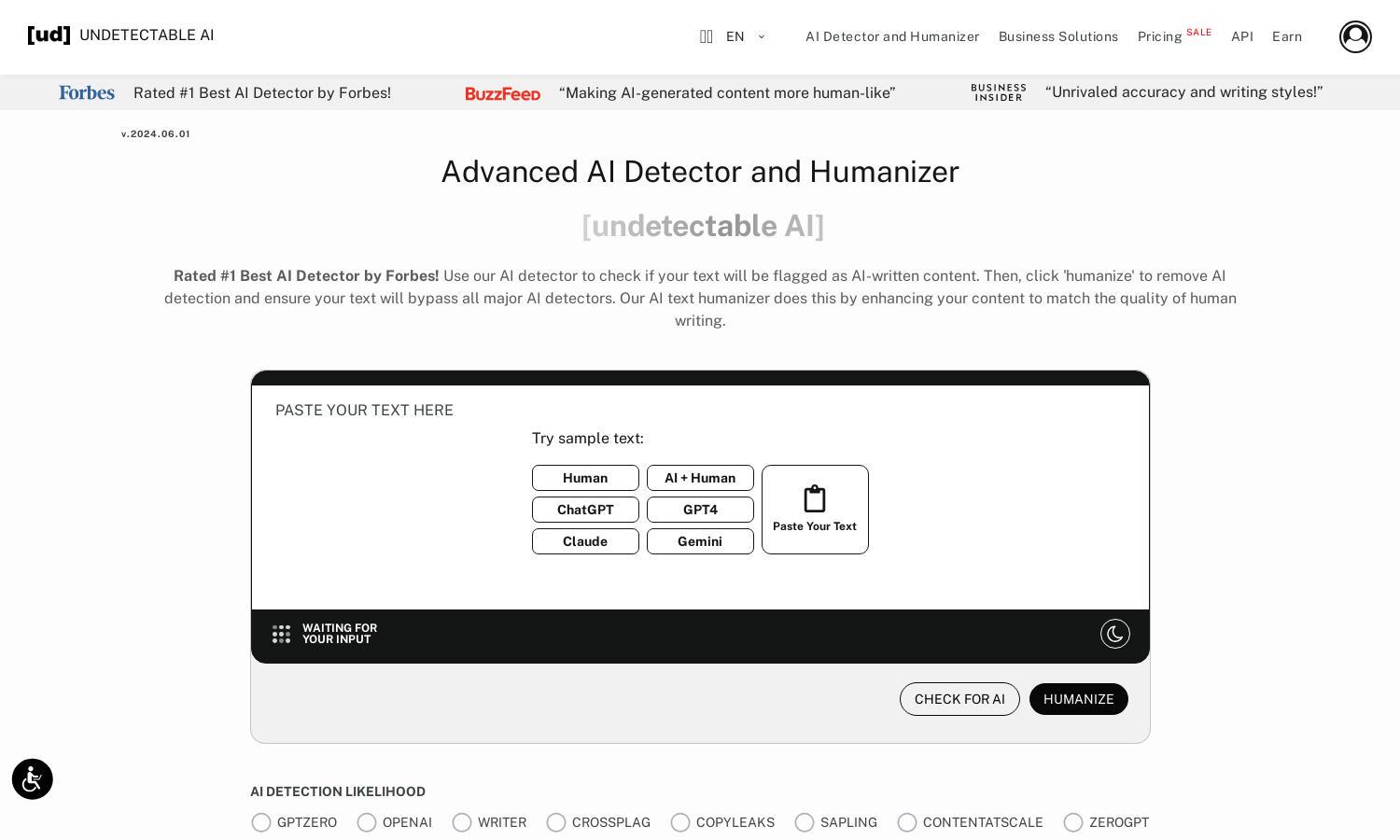Click the language flag icon
Viewport: 1400px width, 840px height.
tap(707, 36)
